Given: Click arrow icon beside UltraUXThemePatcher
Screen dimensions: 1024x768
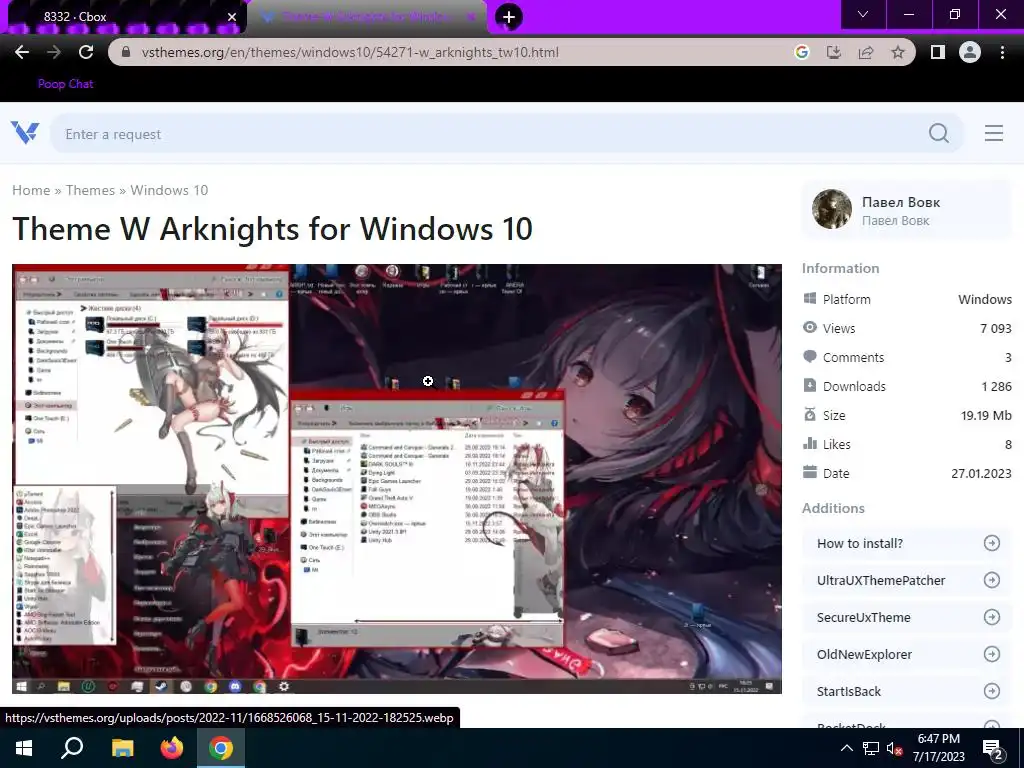Looking at the screenshot, I should [x=991, y=581].
